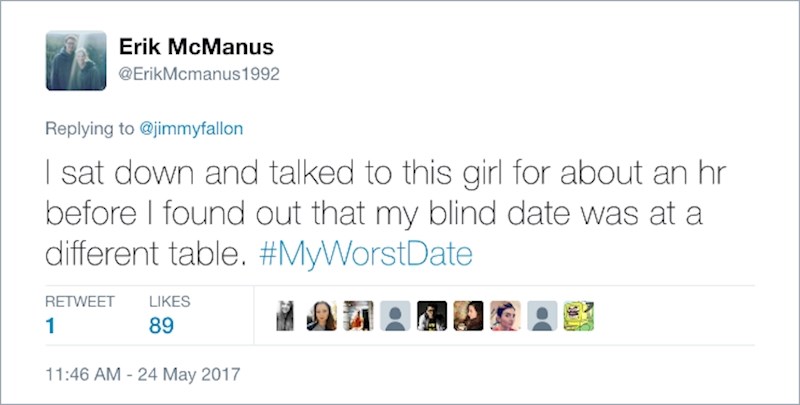View the 1 retweet count
This screenshot has width=800, height=405.
50,325
